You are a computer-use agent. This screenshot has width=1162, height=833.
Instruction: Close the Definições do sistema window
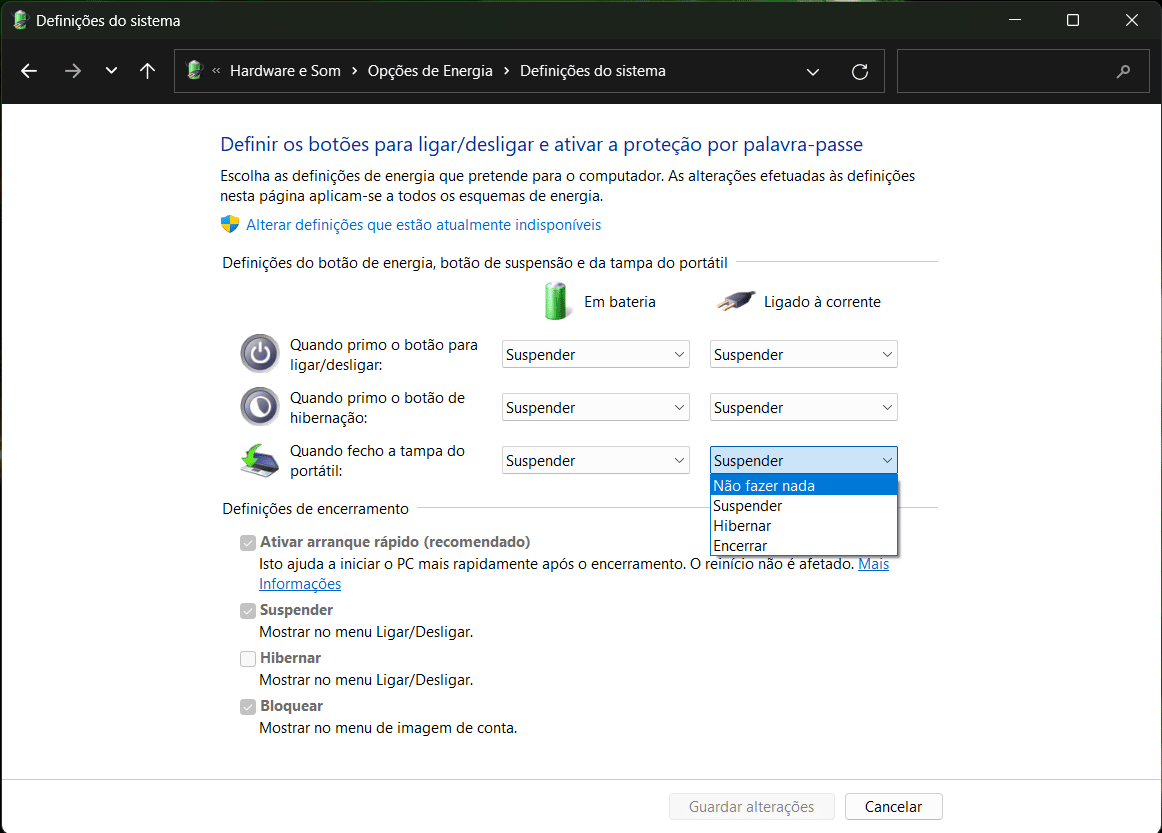click(x=1131, y=20)
